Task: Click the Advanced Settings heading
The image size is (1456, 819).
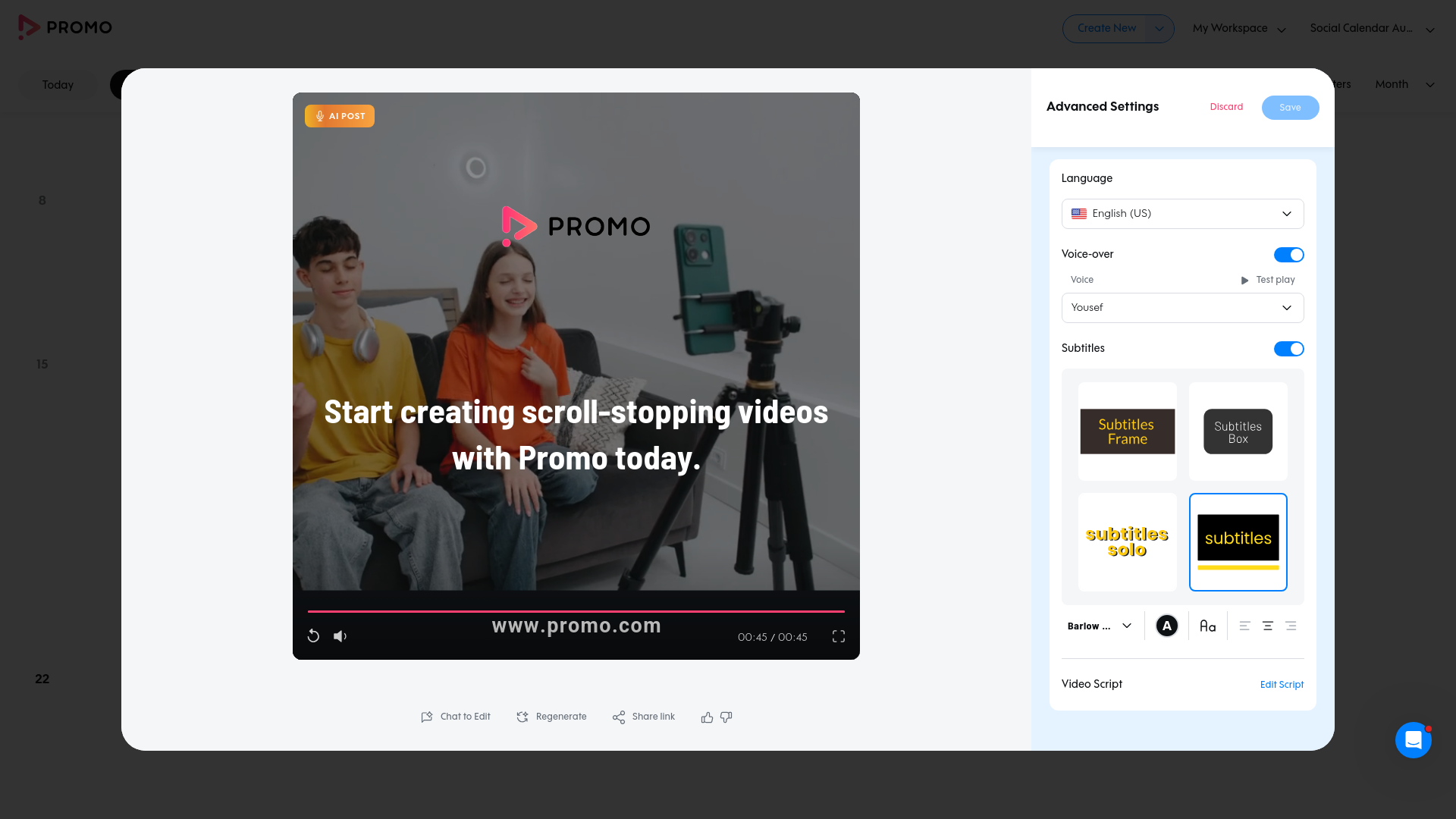Action: click(x=1103, y=107)
